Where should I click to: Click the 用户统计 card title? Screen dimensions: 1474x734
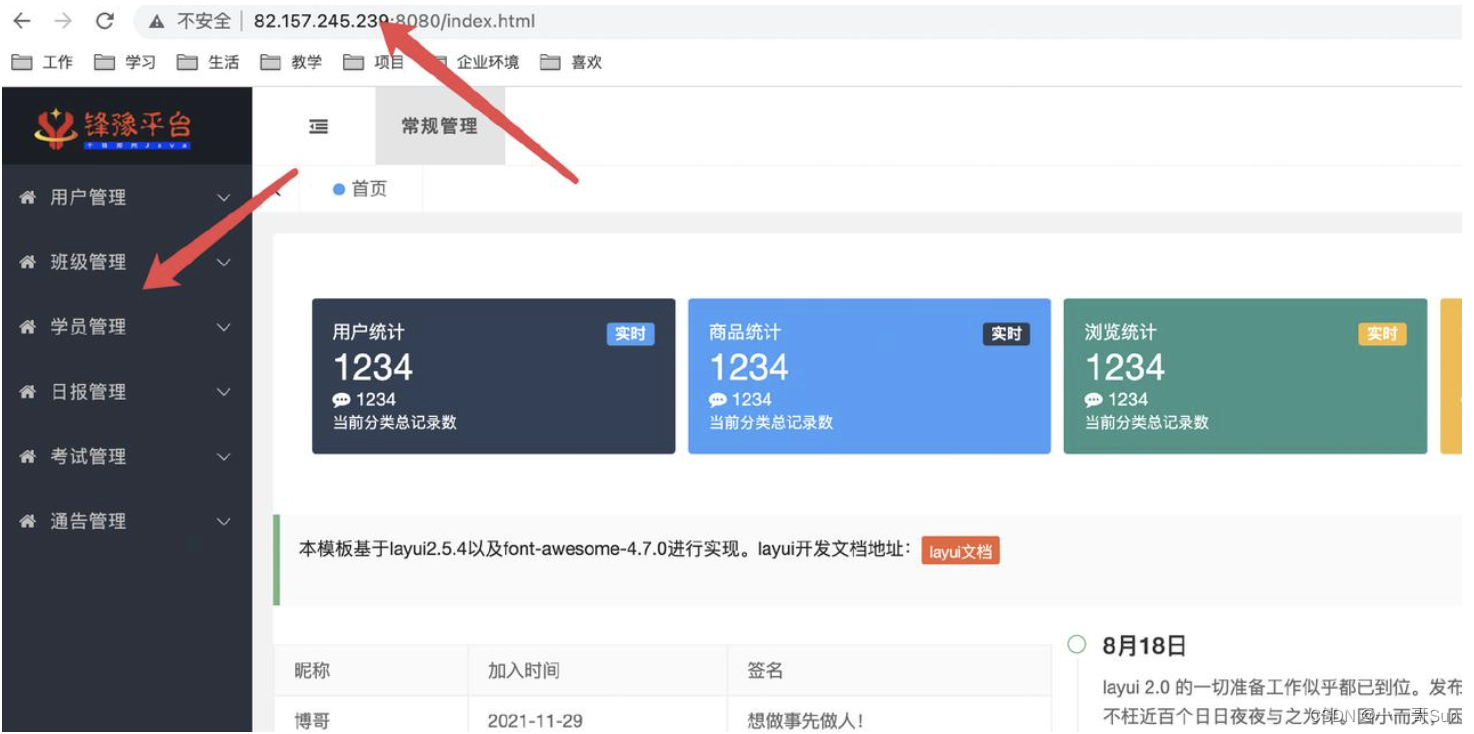(369, 332)
